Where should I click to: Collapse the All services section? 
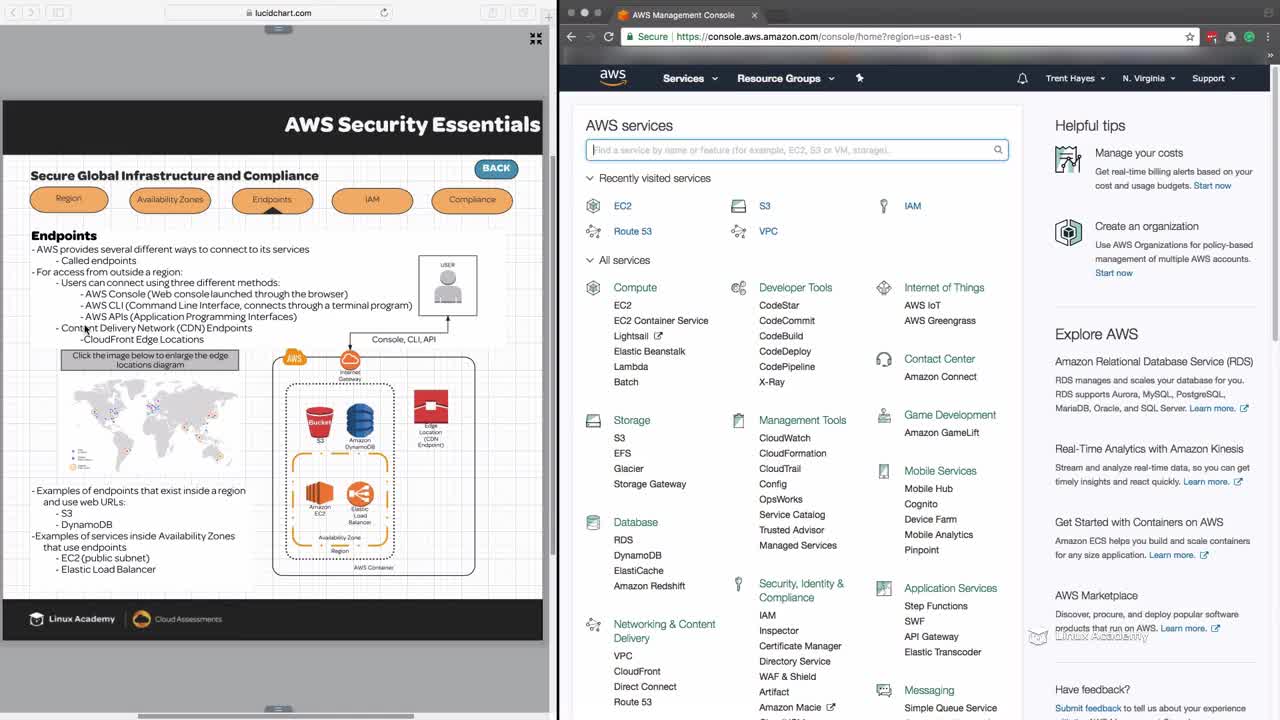coord(590,260)
